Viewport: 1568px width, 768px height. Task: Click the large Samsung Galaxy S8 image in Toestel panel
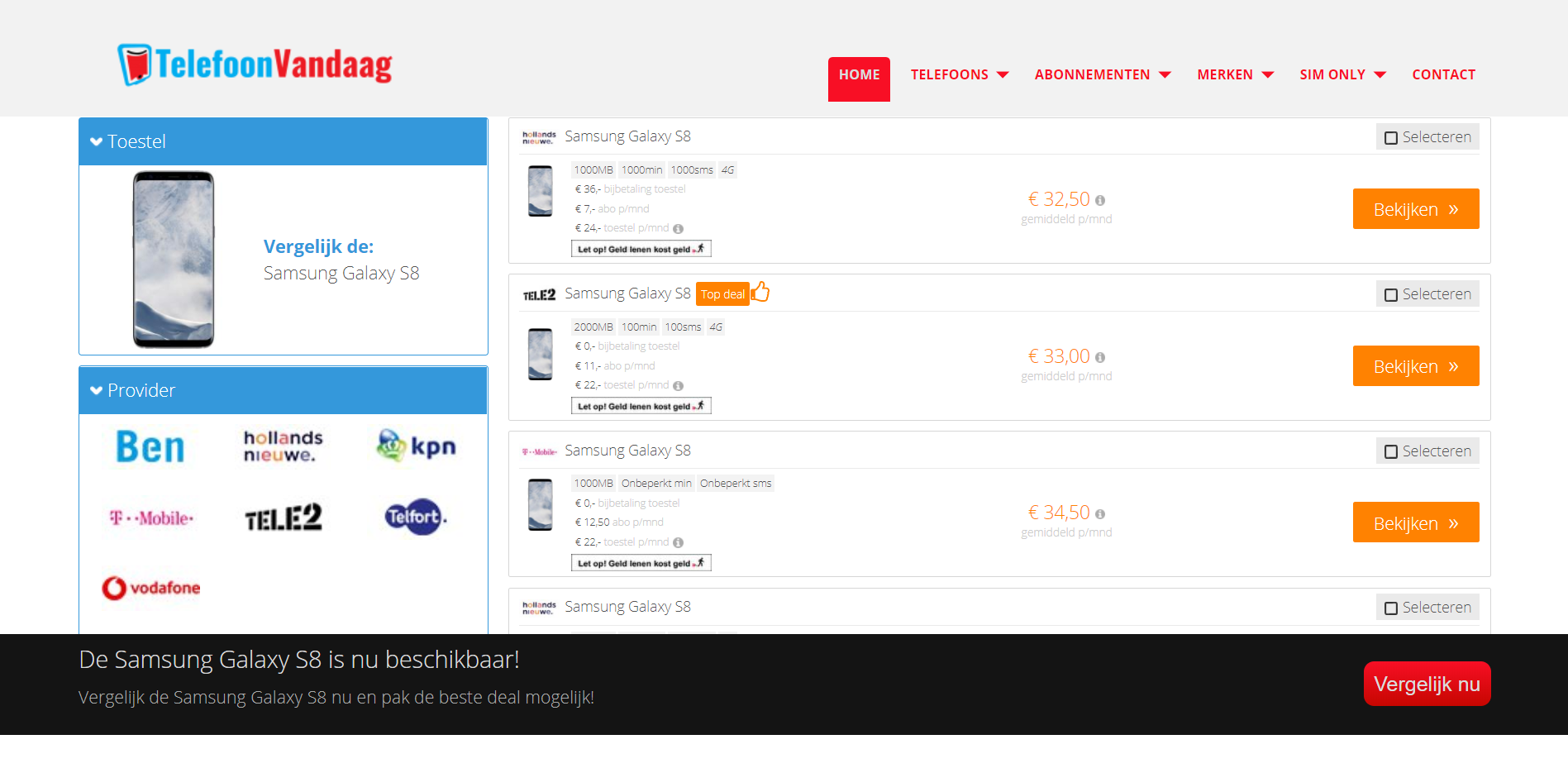point(174,260)
